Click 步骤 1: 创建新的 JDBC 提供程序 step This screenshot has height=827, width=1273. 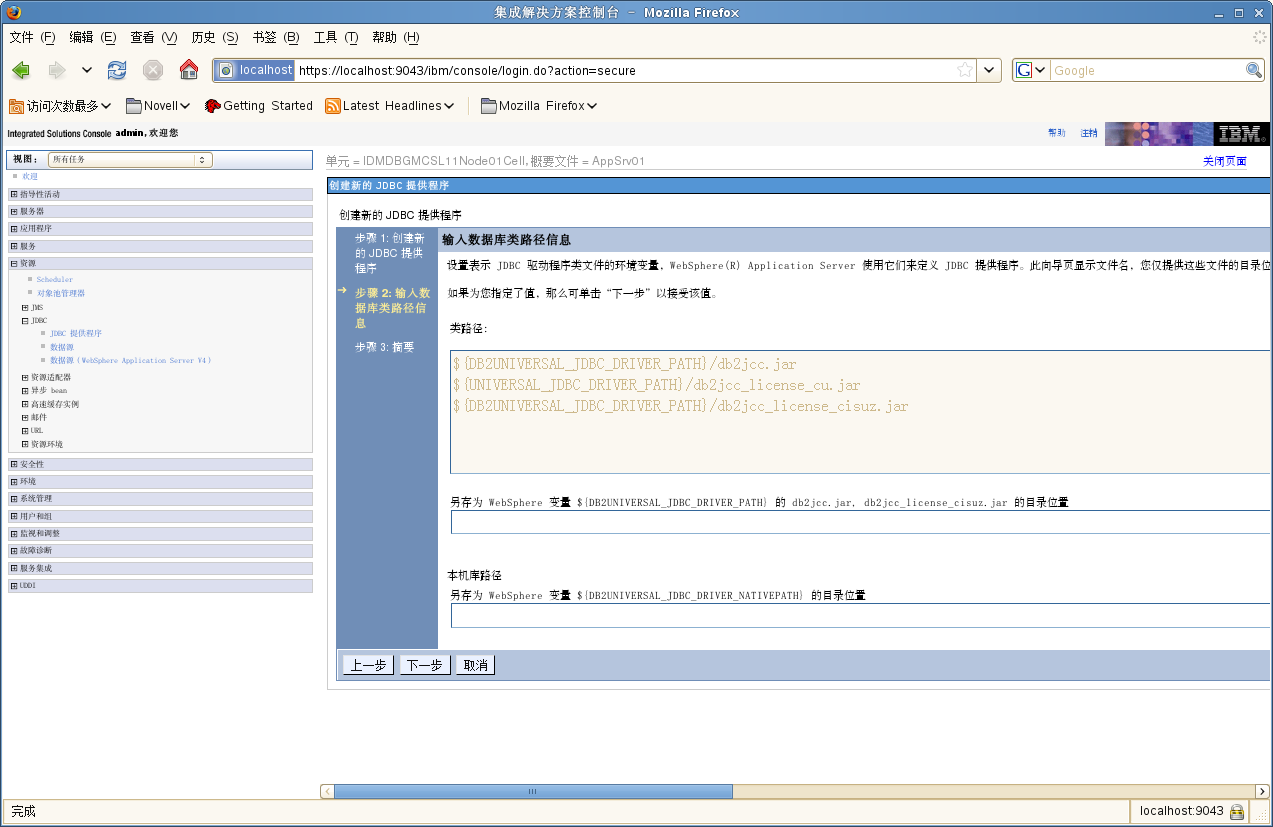click(x=389, y=253)
